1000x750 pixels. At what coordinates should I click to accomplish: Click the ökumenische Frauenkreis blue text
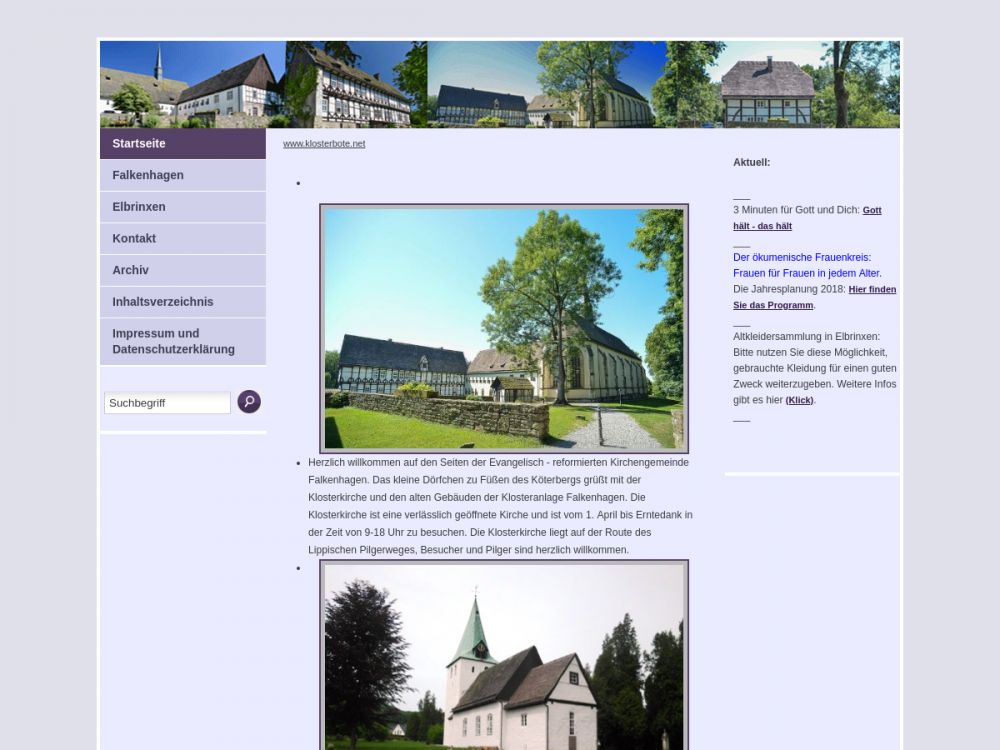806,265
